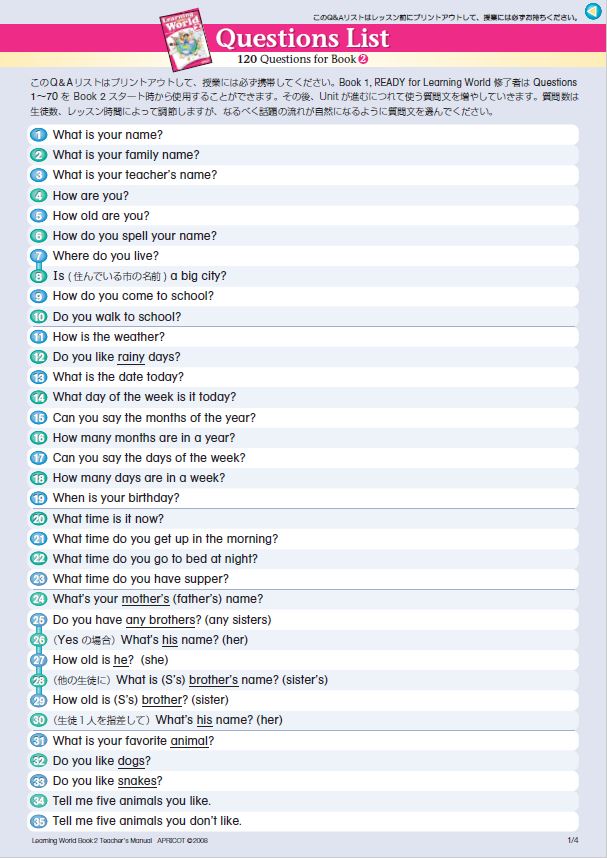The image size is (607, 858).
Task: Click the number 24 circle badge
Action: [x=39, y=599]
